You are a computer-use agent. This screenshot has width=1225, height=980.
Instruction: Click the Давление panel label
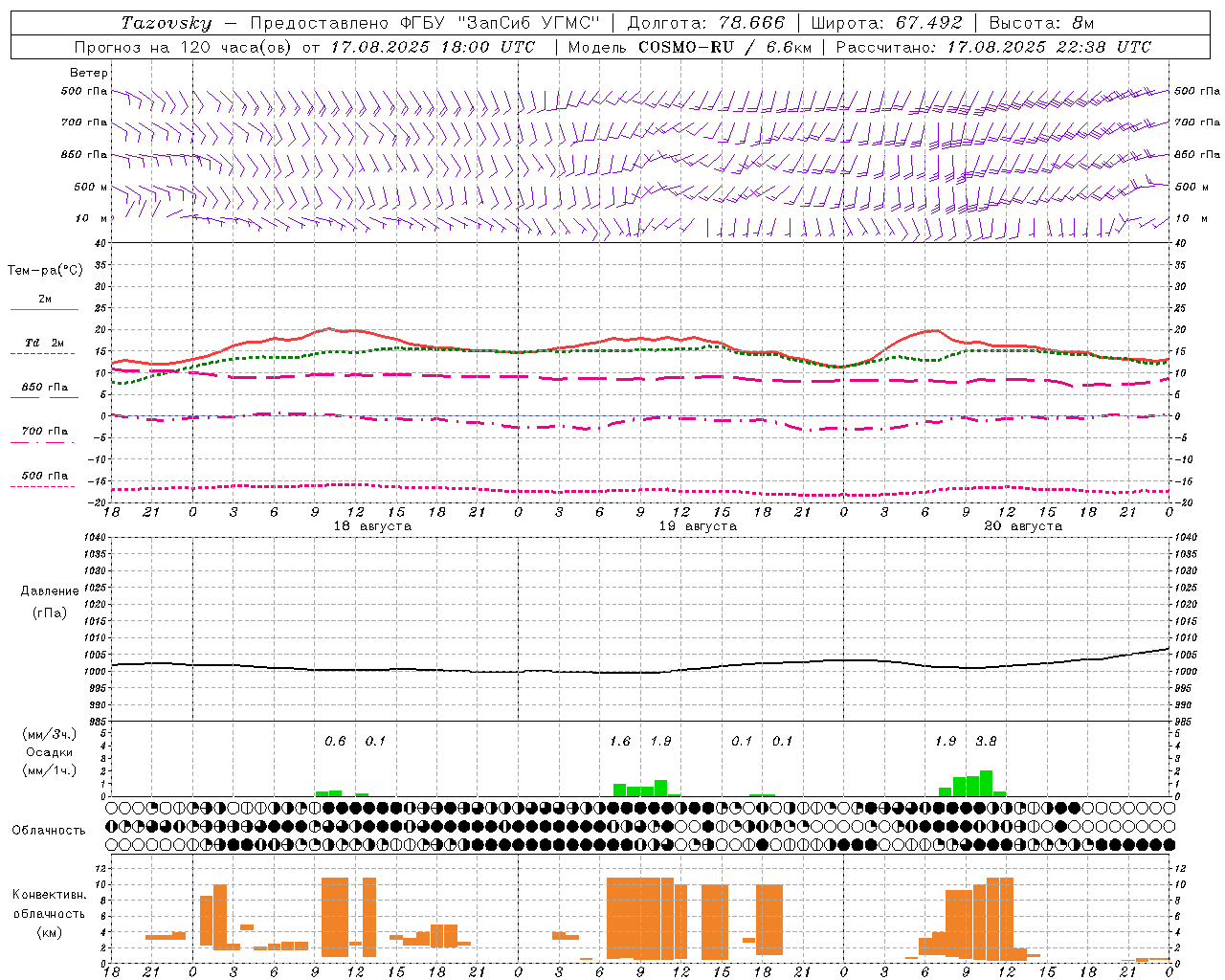tap(50, 591)
